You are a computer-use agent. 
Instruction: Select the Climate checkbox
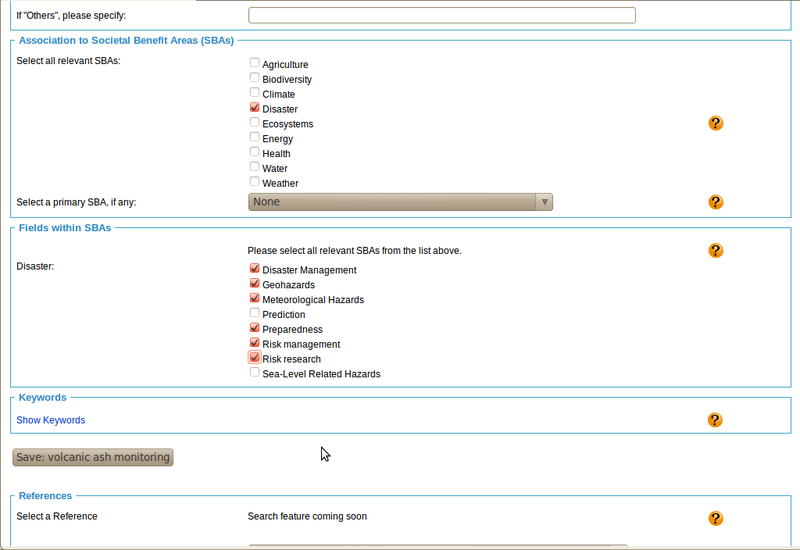(255, 93)
